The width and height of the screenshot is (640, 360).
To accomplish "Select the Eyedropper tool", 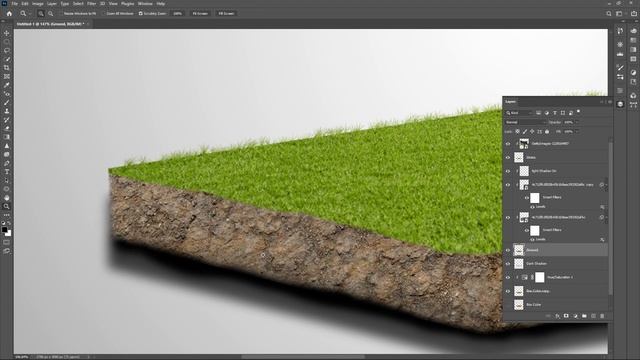I will 7,85.
